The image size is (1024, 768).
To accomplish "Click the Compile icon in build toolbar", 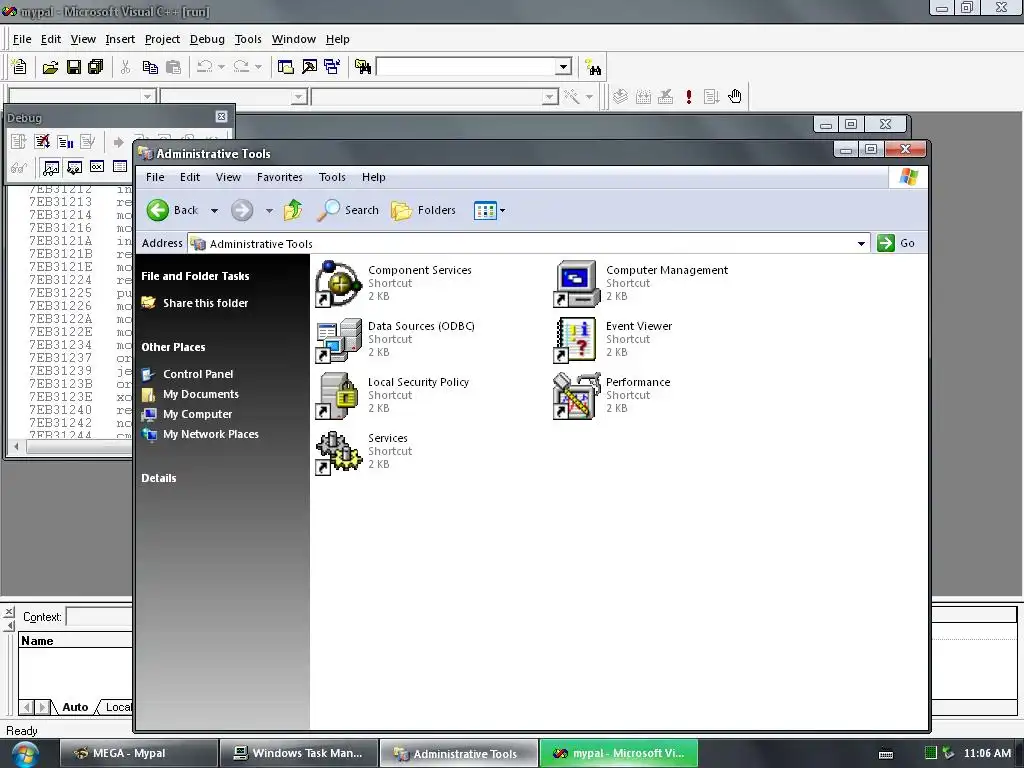I will (x=620, y=97).
